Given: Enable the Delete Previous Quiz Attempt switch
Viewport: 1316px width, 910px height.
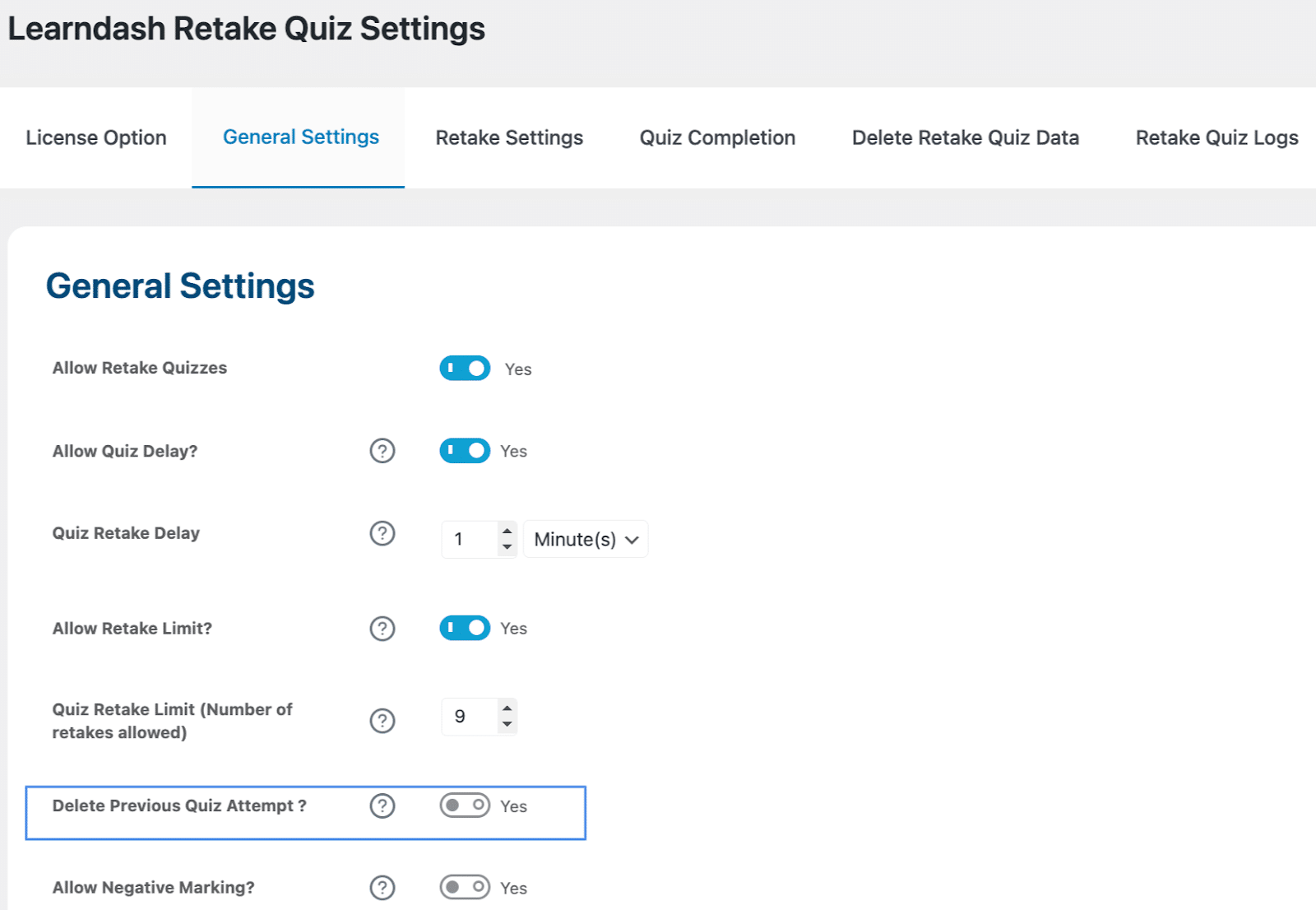Looking at the screenshot, I should 465,806.
